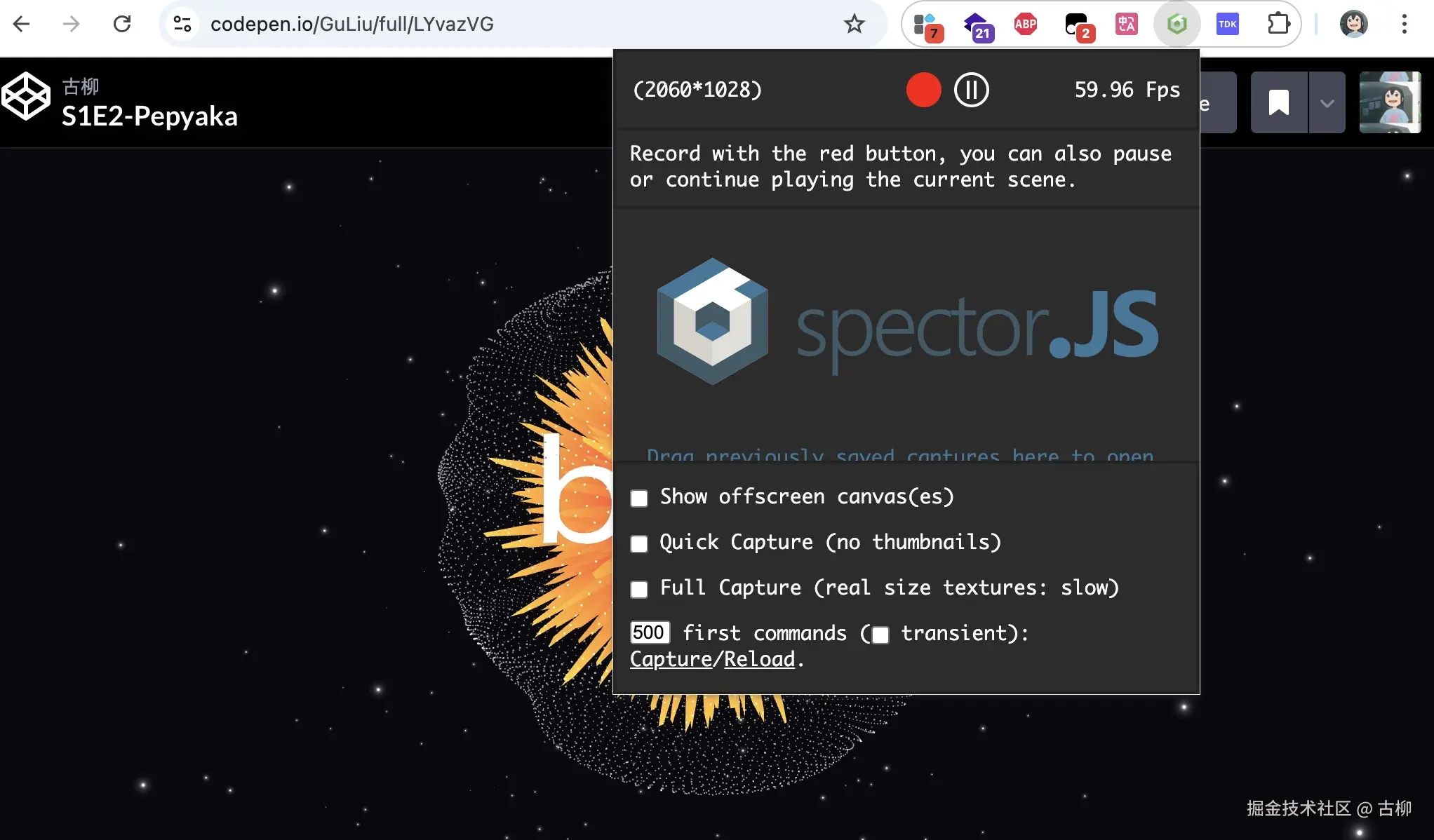Image resolution: width=1434 pixels, height=840 pixels.
Task: Click the Spector.JS extension icon in the toolbar
Action: coord(1177,25)
